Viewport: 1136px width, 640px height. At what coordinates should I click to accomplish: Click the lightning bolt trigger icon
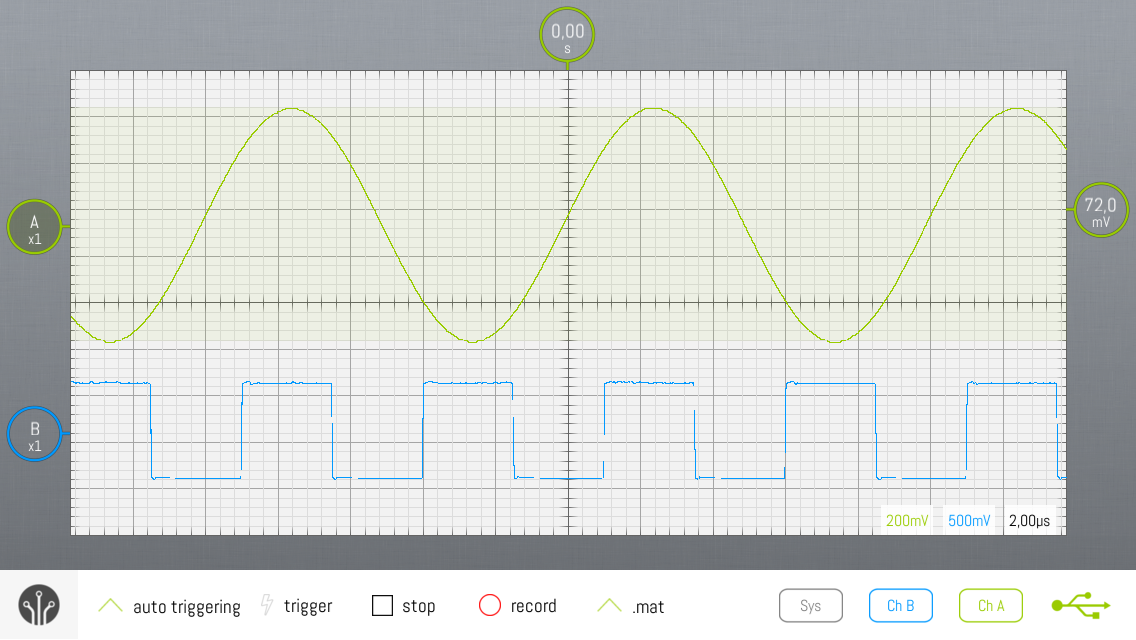pos(267,605)
